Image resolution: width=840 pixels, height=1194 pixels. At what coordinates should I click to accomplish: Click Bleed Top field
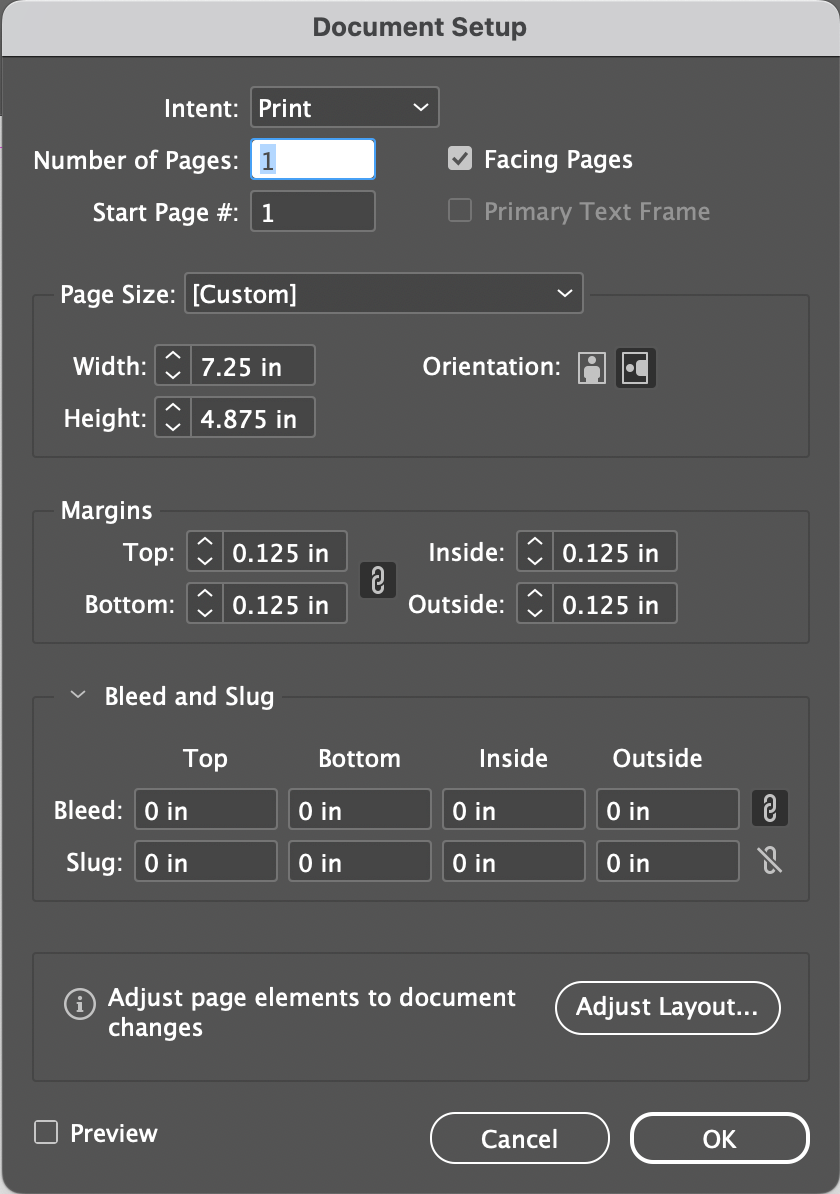206,809
